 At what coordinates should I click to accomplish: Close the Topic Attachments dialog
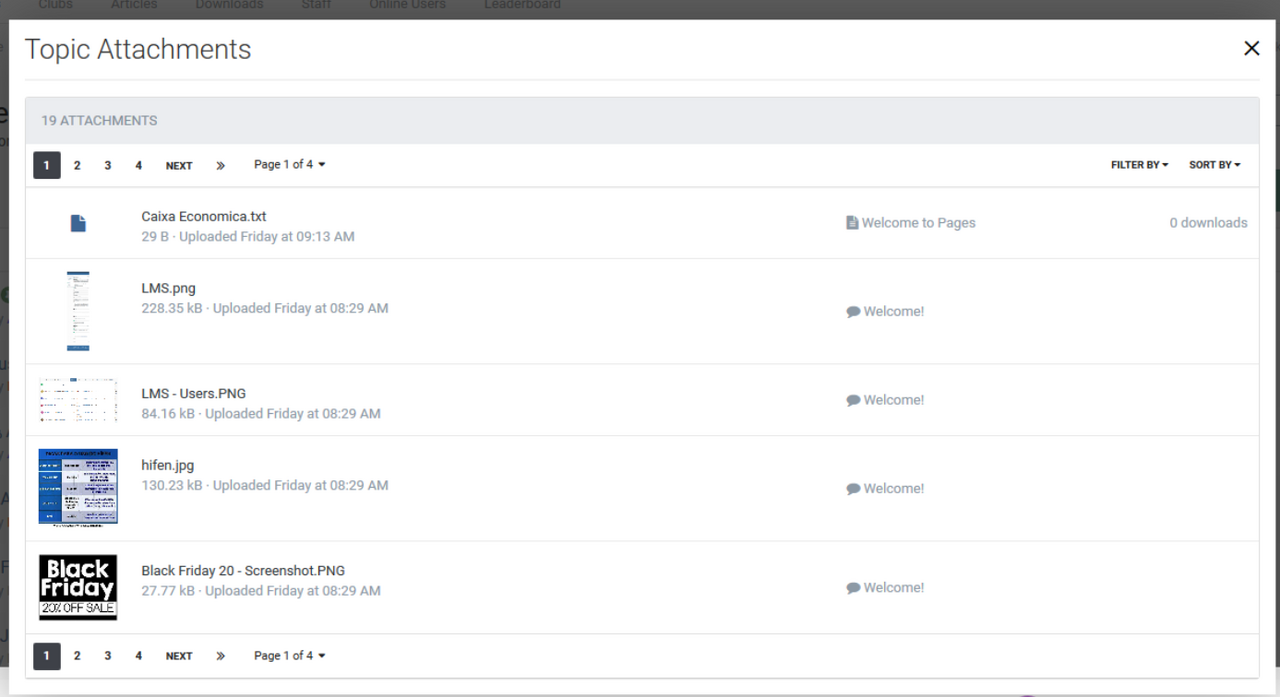point(1251,48)
